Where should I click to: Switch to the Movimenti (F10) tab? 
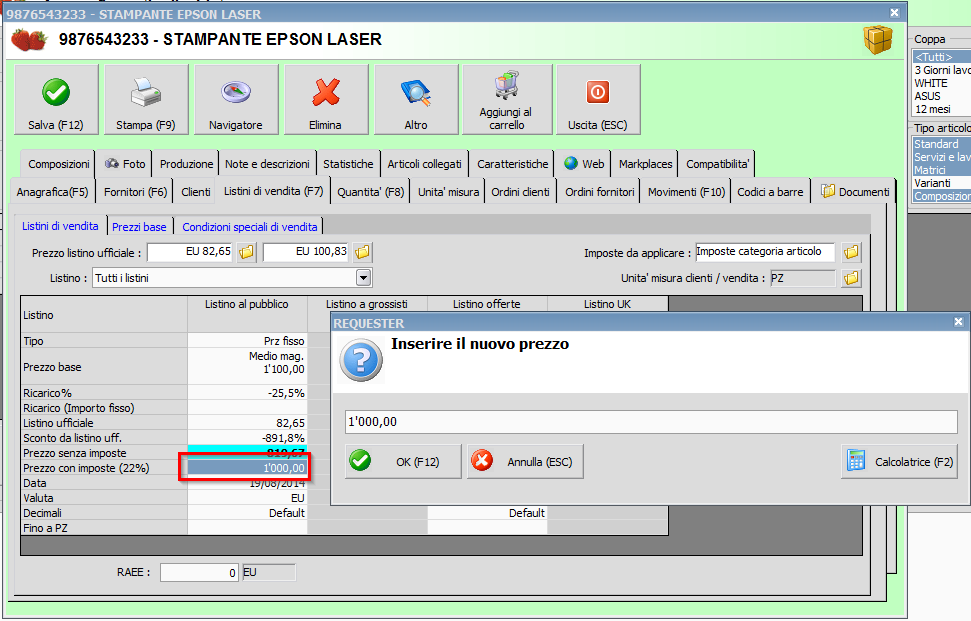(686, 192)
